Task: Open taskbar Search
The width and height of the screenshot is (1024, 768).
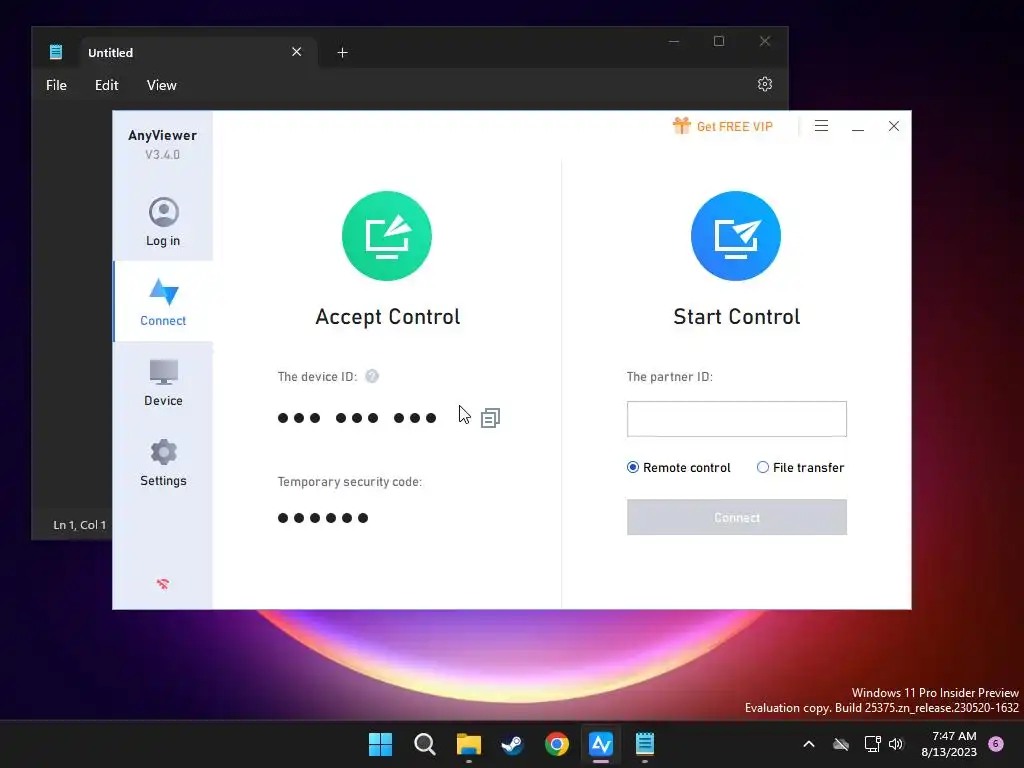Action: coord(424,744)
